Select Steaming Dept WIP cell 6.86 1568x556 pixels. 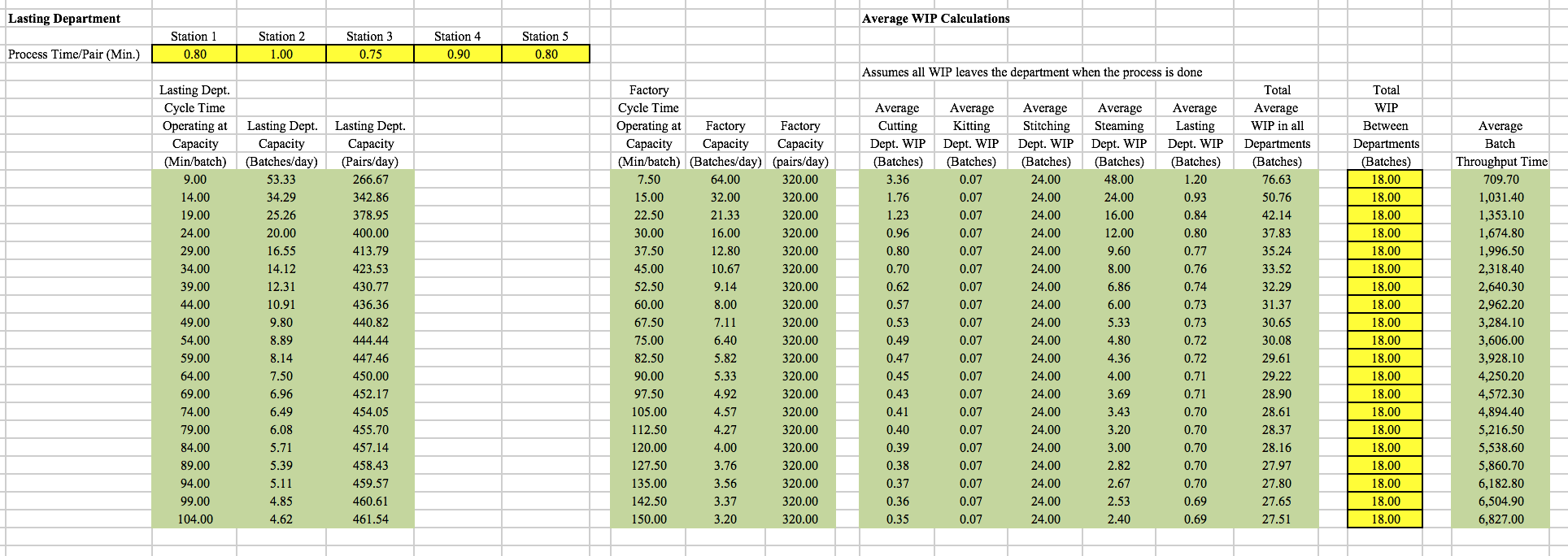tap(1119, 286)
